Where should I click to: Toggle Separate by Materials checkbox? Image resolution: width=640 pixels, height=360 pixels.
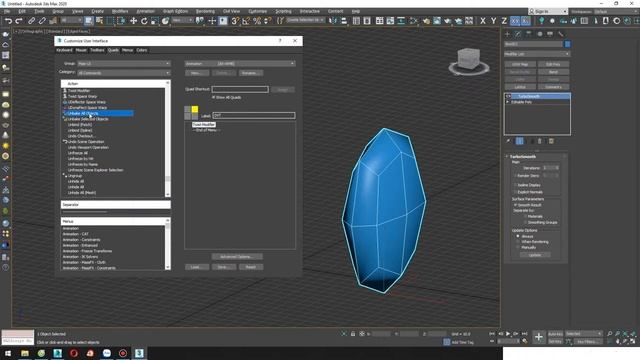click(x=525, y=216)
